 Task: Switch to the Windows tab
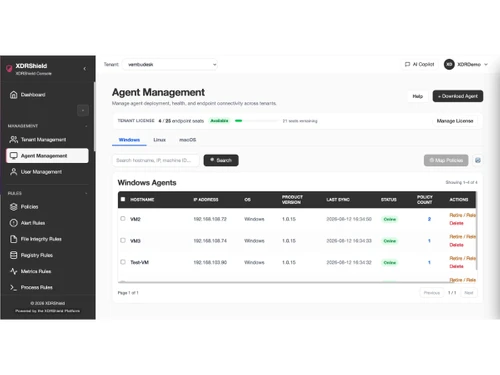point(129,140)
